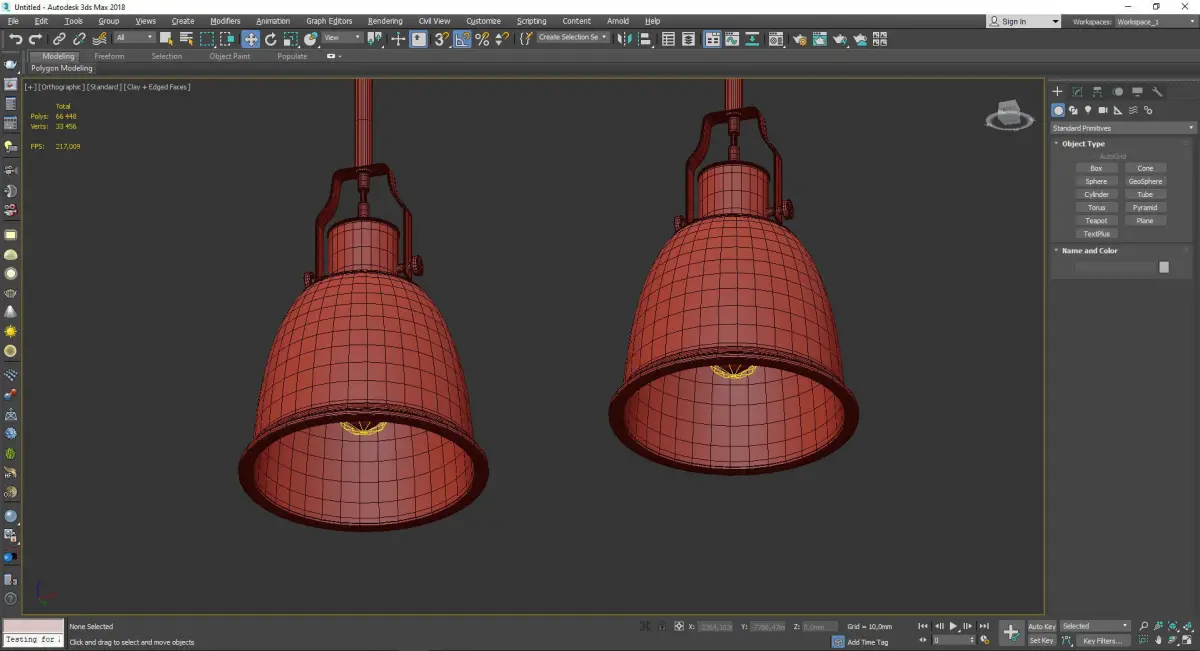
Task: Activate the Rotate tool
Action: (x=270, y=39)
